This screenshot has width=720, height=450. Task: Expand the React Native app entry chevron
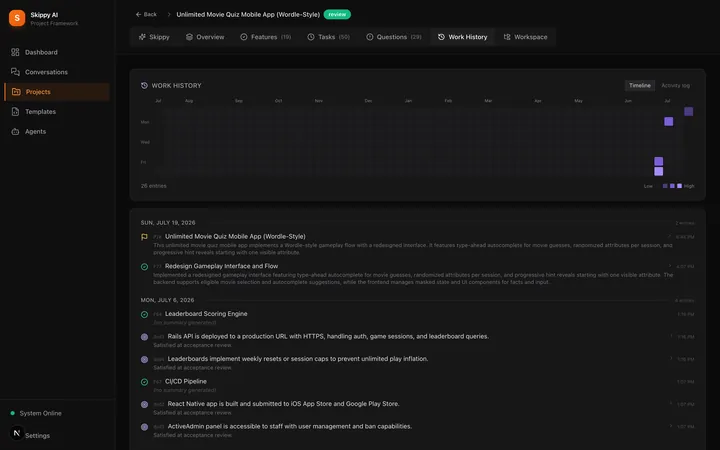pos(671,404)
